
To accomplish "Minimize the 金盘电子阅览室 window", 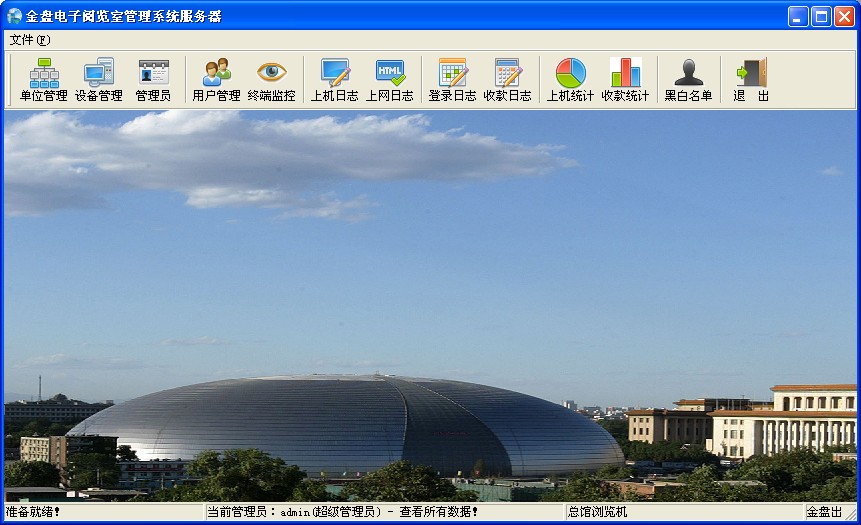I will [798, 16].
